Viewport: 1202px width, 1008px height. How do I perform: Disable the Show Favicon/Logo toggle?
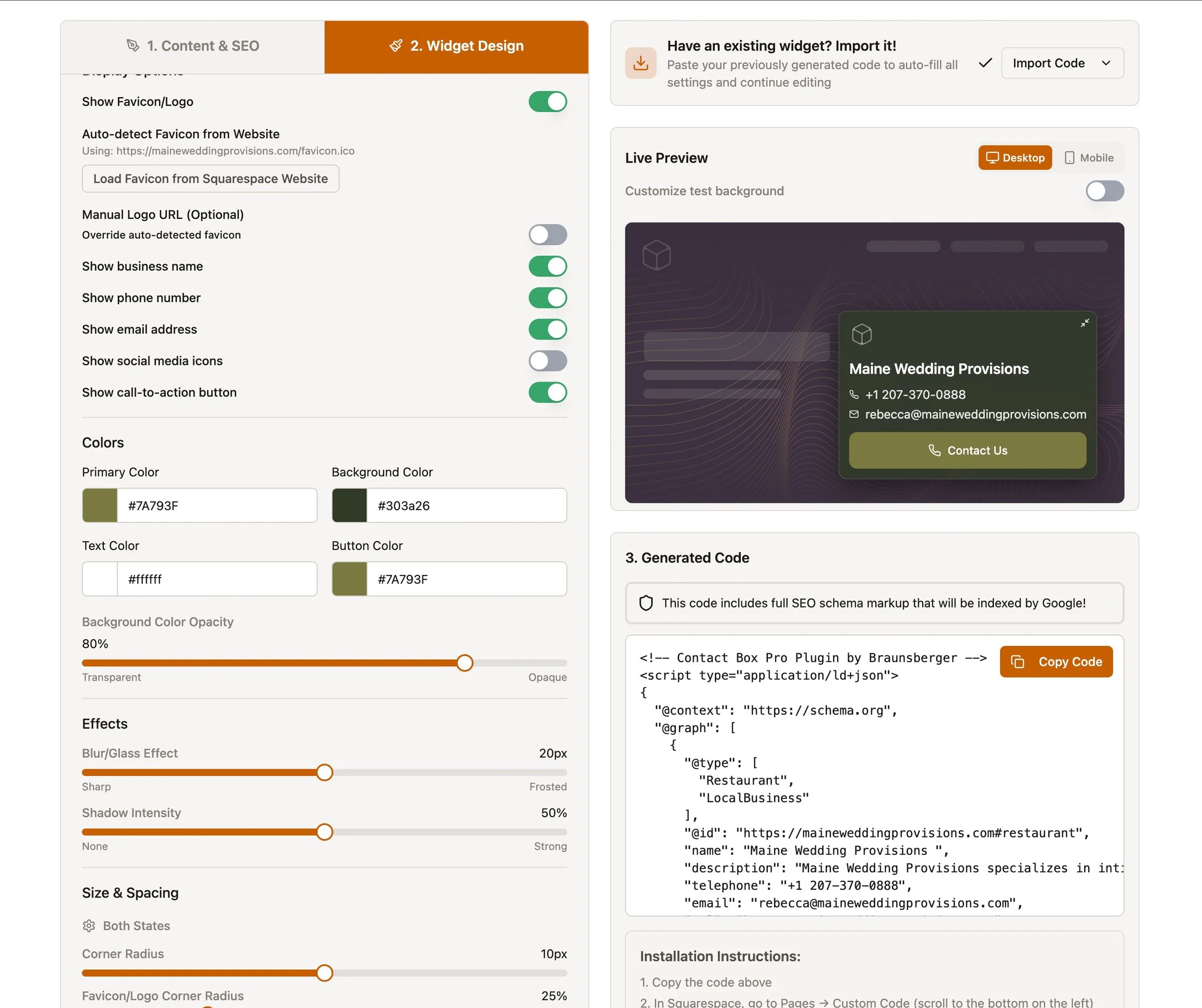point(547,102)
